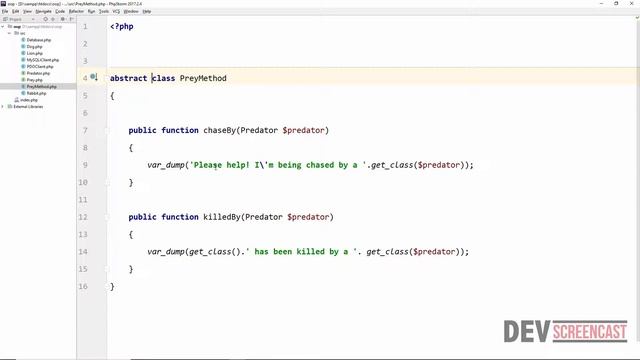This screenshot has width=640, height=360.
Task: Click the abstract keyword
Action: 129,78
